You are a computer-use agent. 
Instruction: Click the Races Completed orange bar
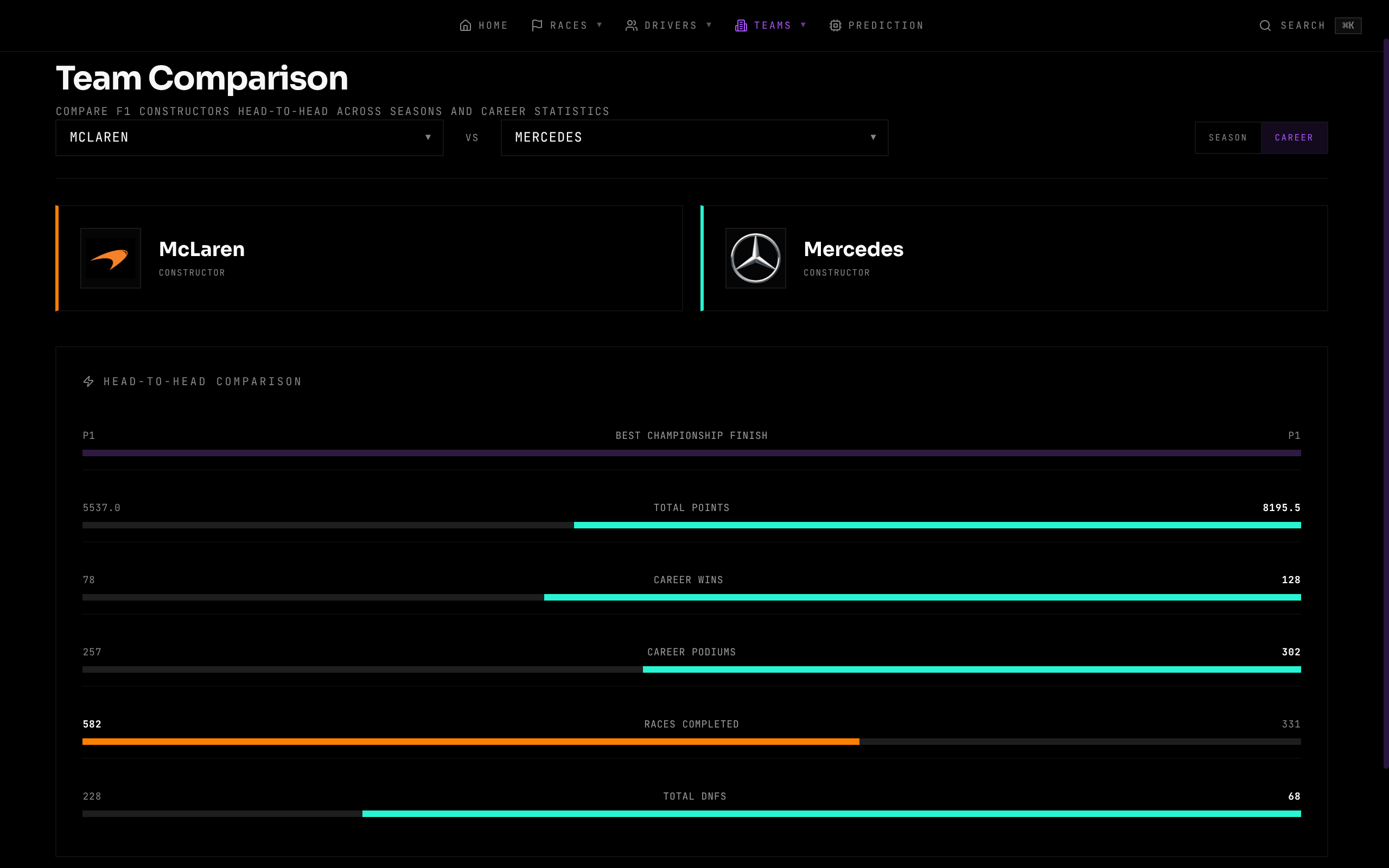click(470, 742)
